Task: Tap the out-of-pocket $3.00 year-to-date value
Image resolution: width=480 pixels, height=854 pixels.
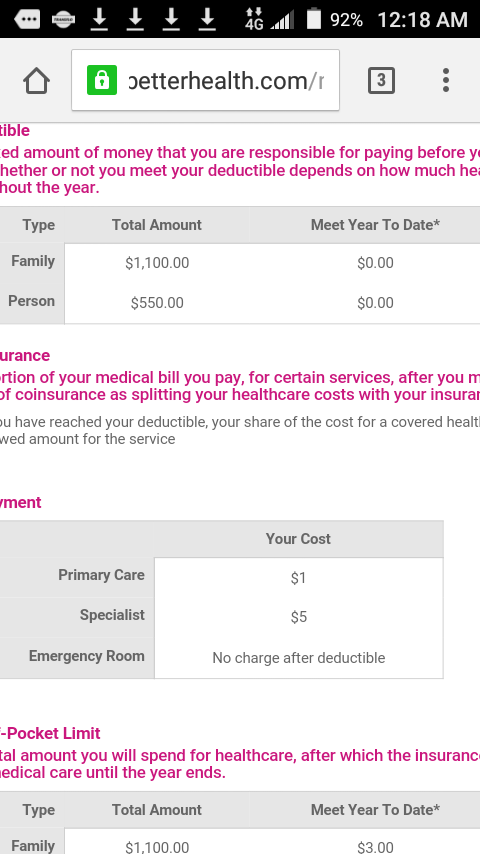Action: coord(375,847)
